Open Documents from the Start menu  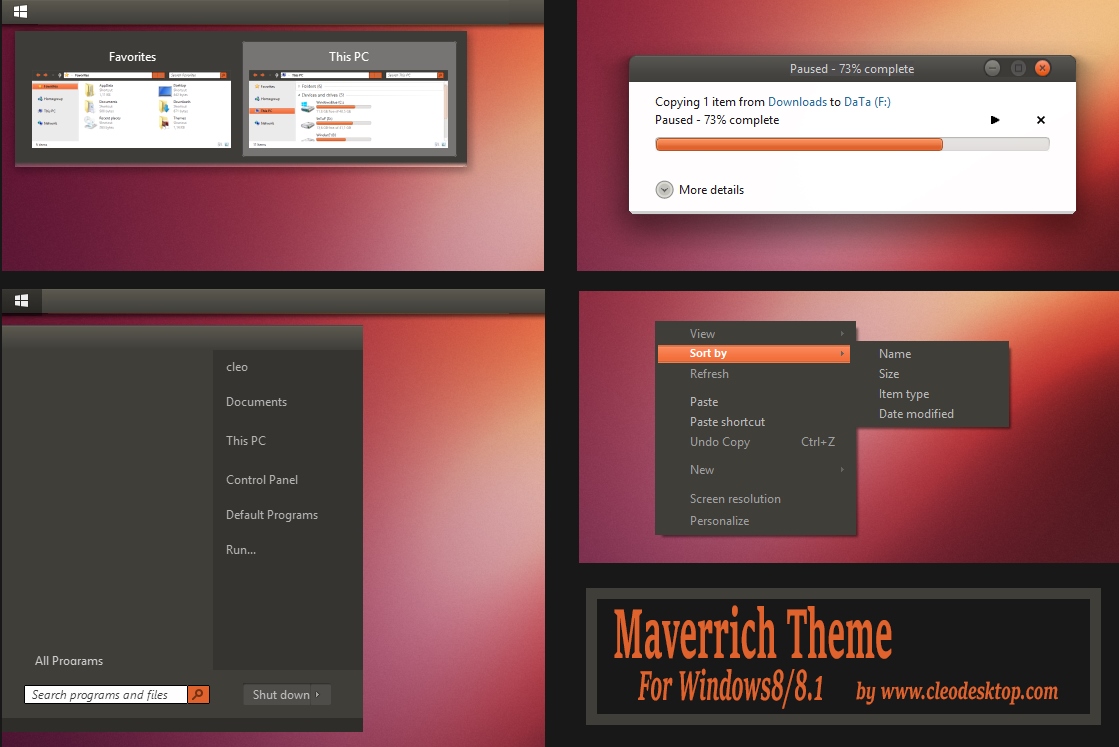pos(256,402)
